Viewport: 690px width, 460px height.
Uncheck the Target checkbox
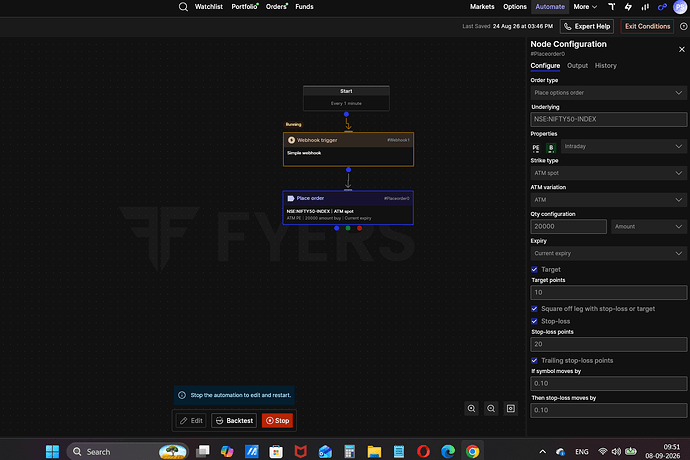(x=534, y=269)
